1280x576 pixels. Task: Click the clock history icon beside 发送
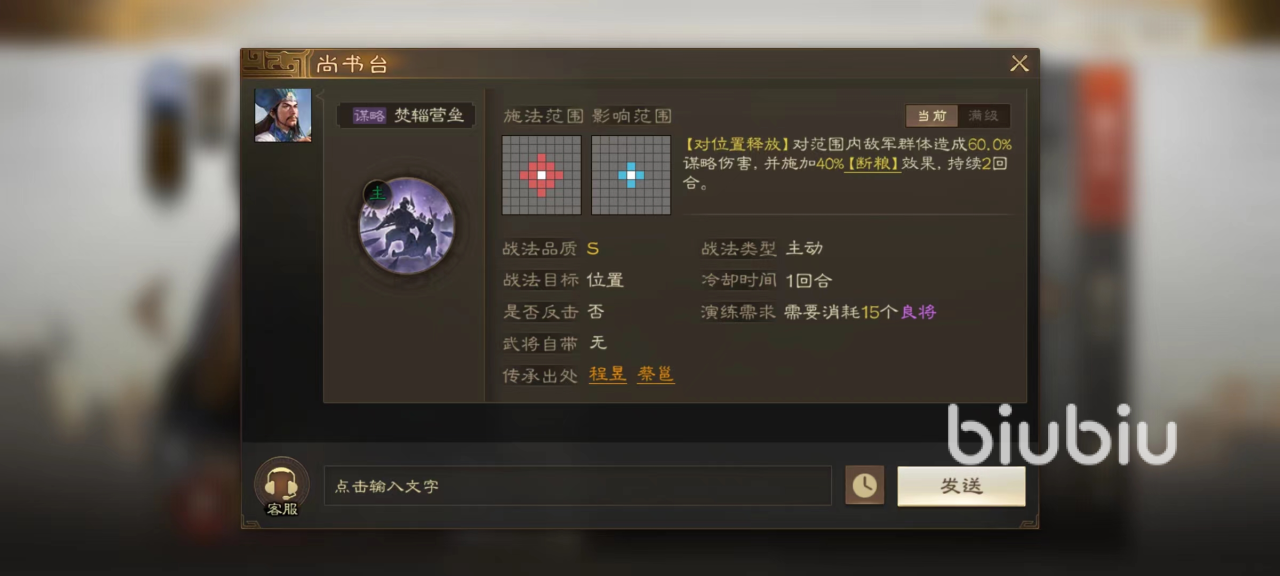[864, 485]
